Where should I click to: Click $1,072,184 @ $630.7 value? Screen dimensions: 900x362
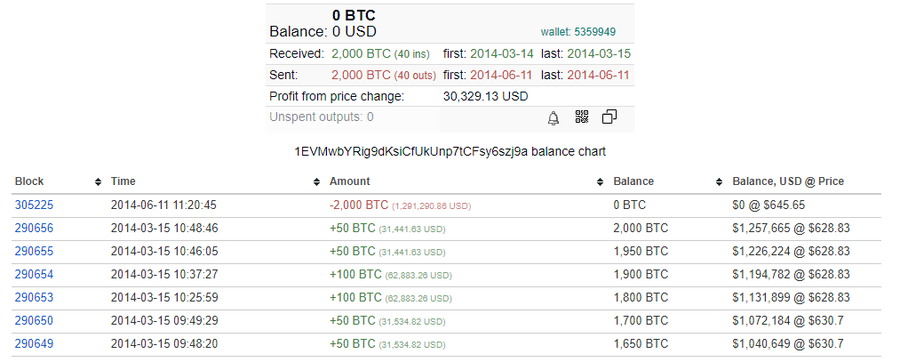pos(788,321)
